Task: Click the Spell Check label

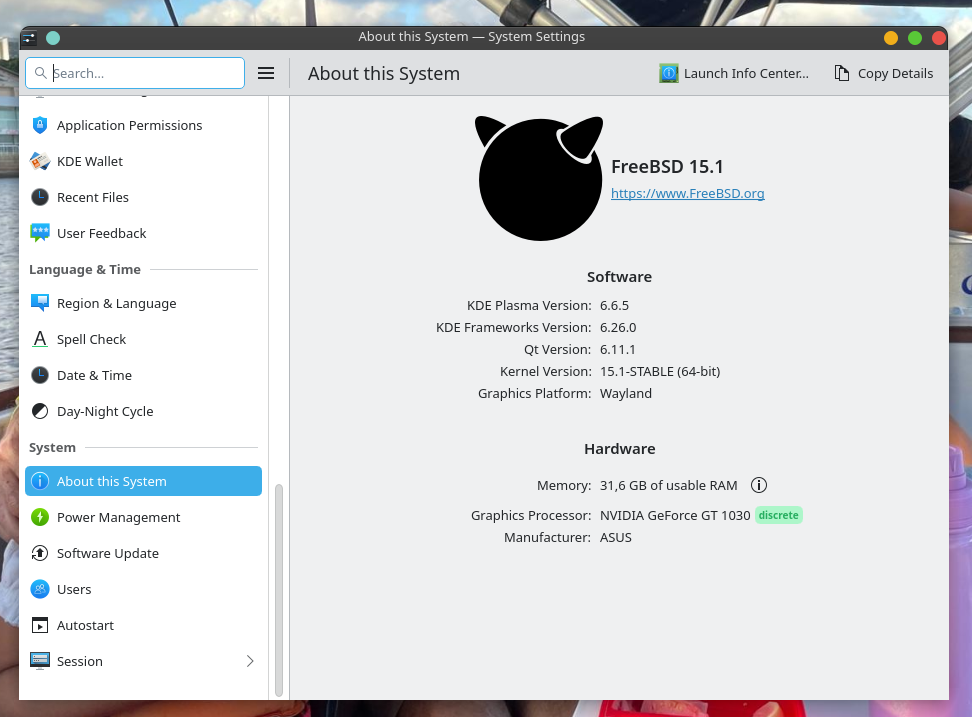Action: tap(91, 339)
